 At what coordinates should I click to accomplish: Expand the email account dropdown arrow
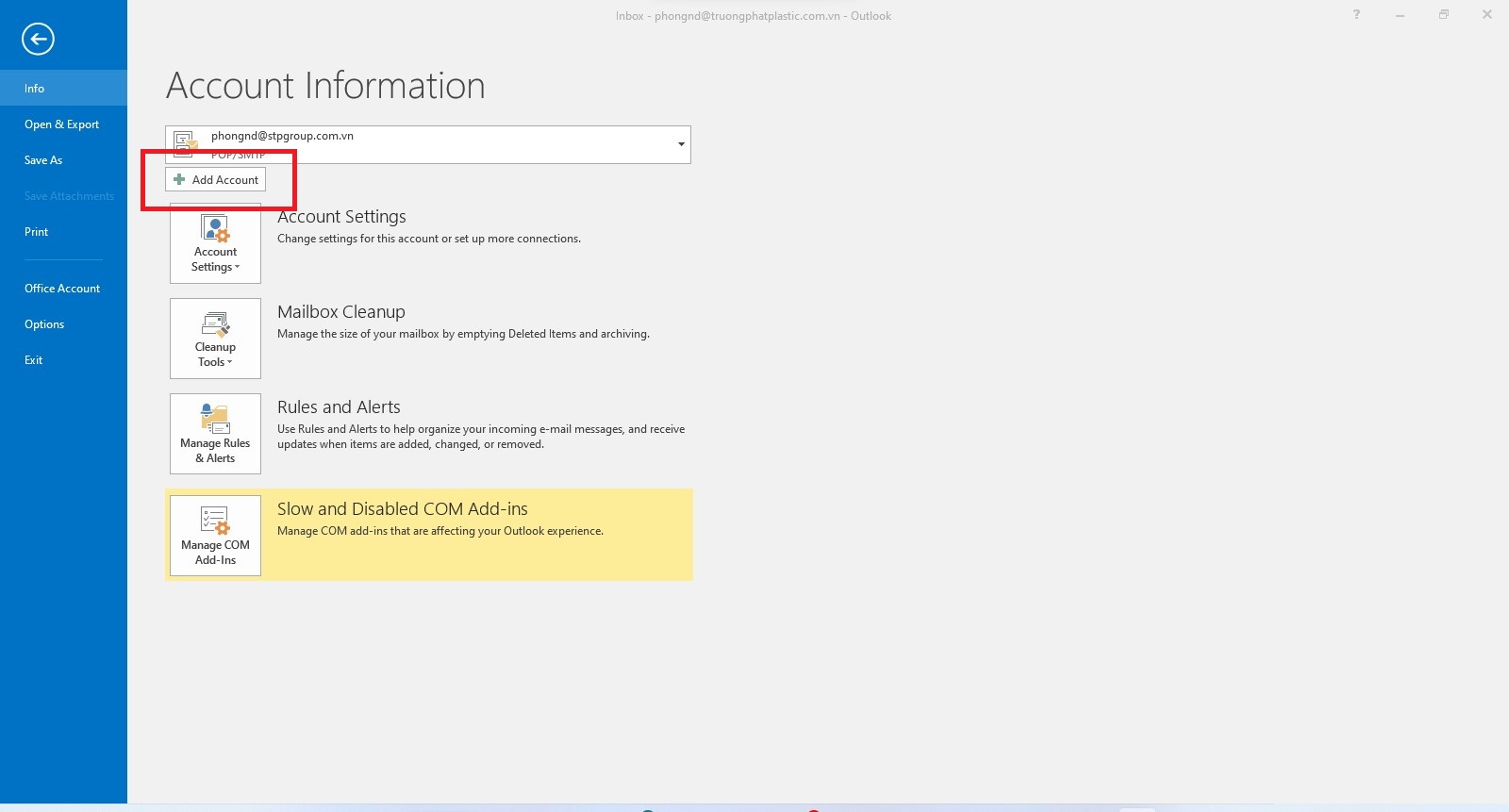point(681,144)
